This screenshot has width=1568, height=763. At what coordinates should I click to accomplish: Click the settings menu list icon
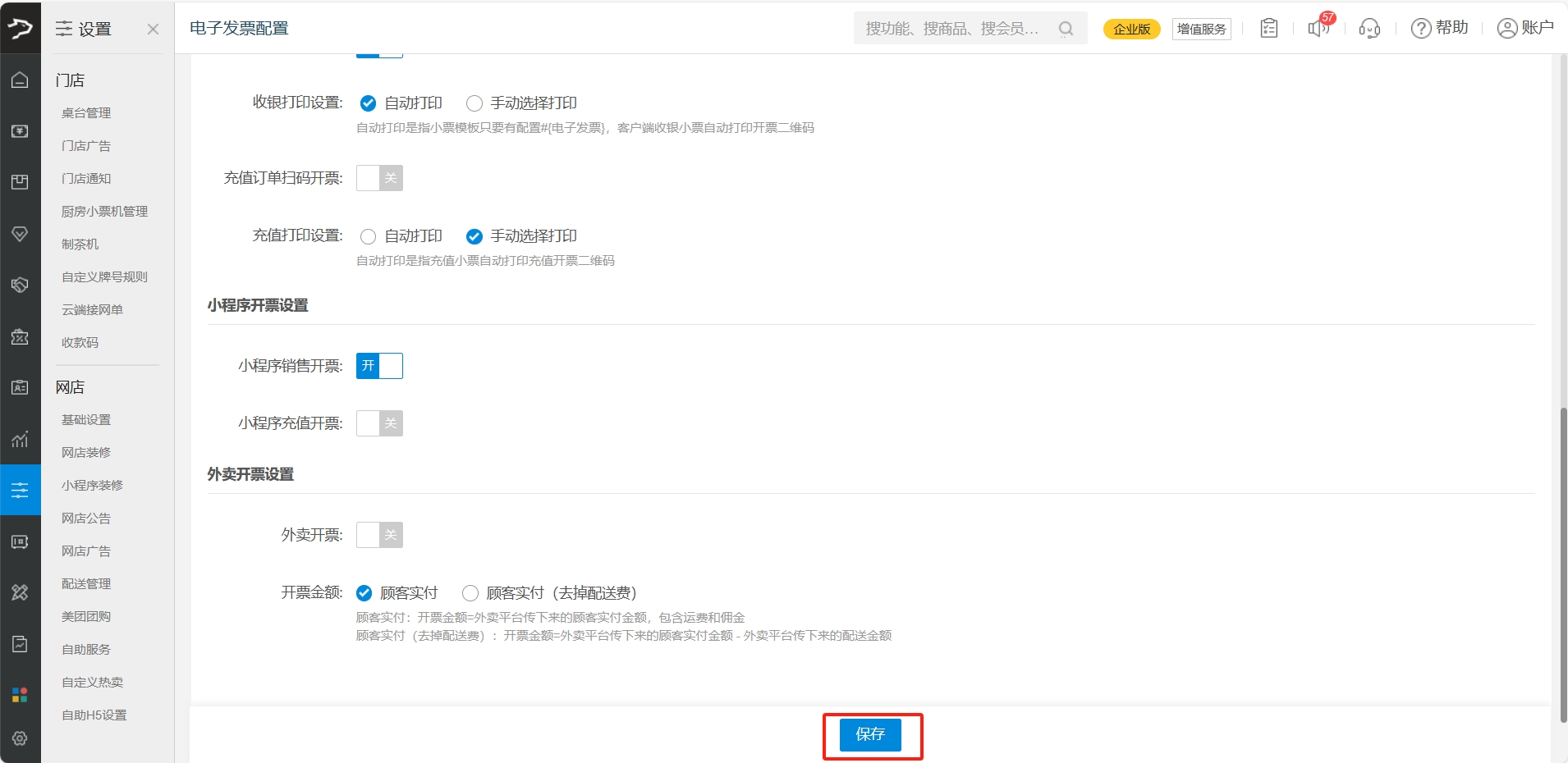pos(64,29)
